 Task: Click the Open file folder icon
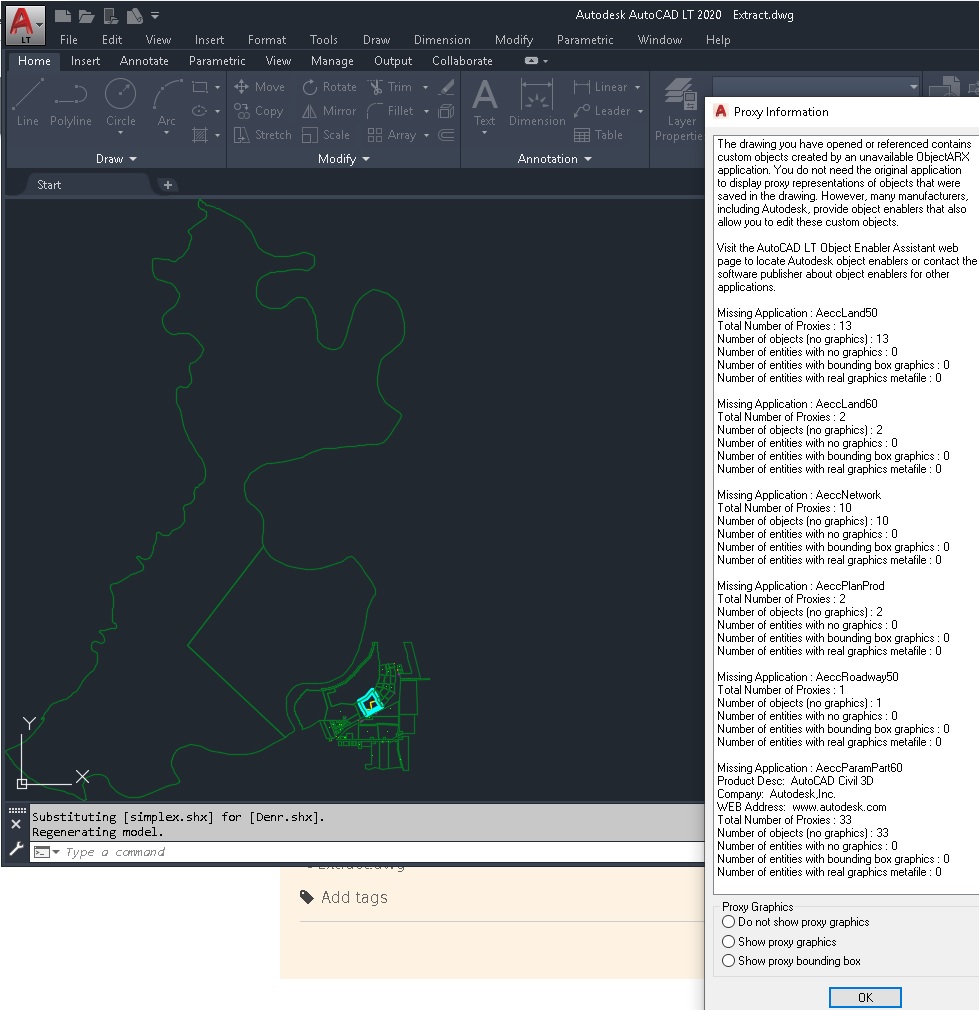[86, 15]
